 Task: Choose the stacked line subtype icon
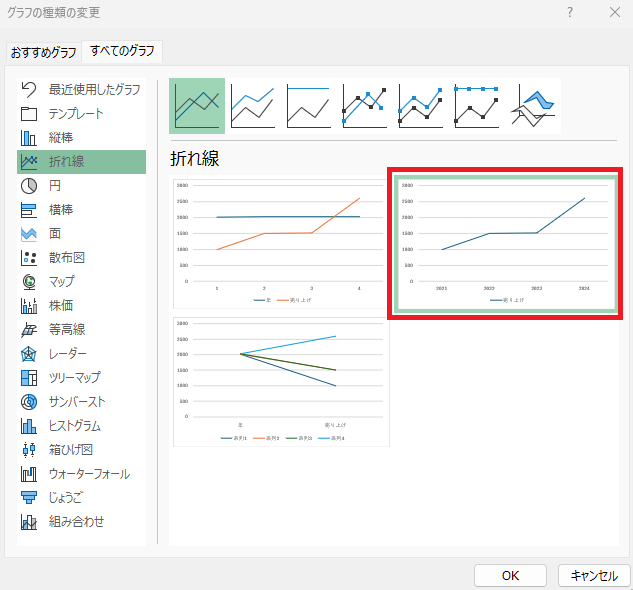253,106
